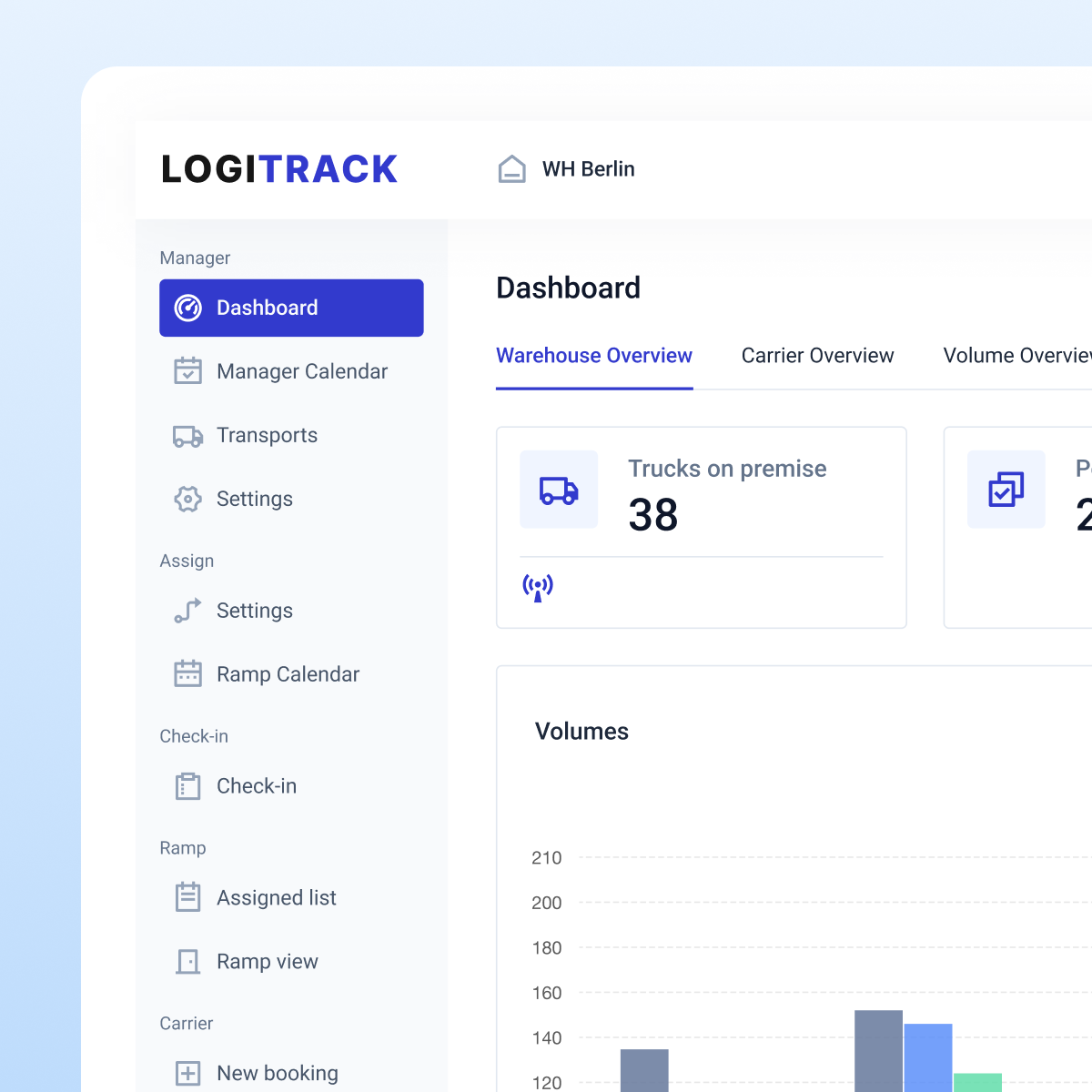Image resolution: width=1092 pixels, height=1092 pixels.
Task: Click the Ramp Calendar icon
Action: (187, 674)
